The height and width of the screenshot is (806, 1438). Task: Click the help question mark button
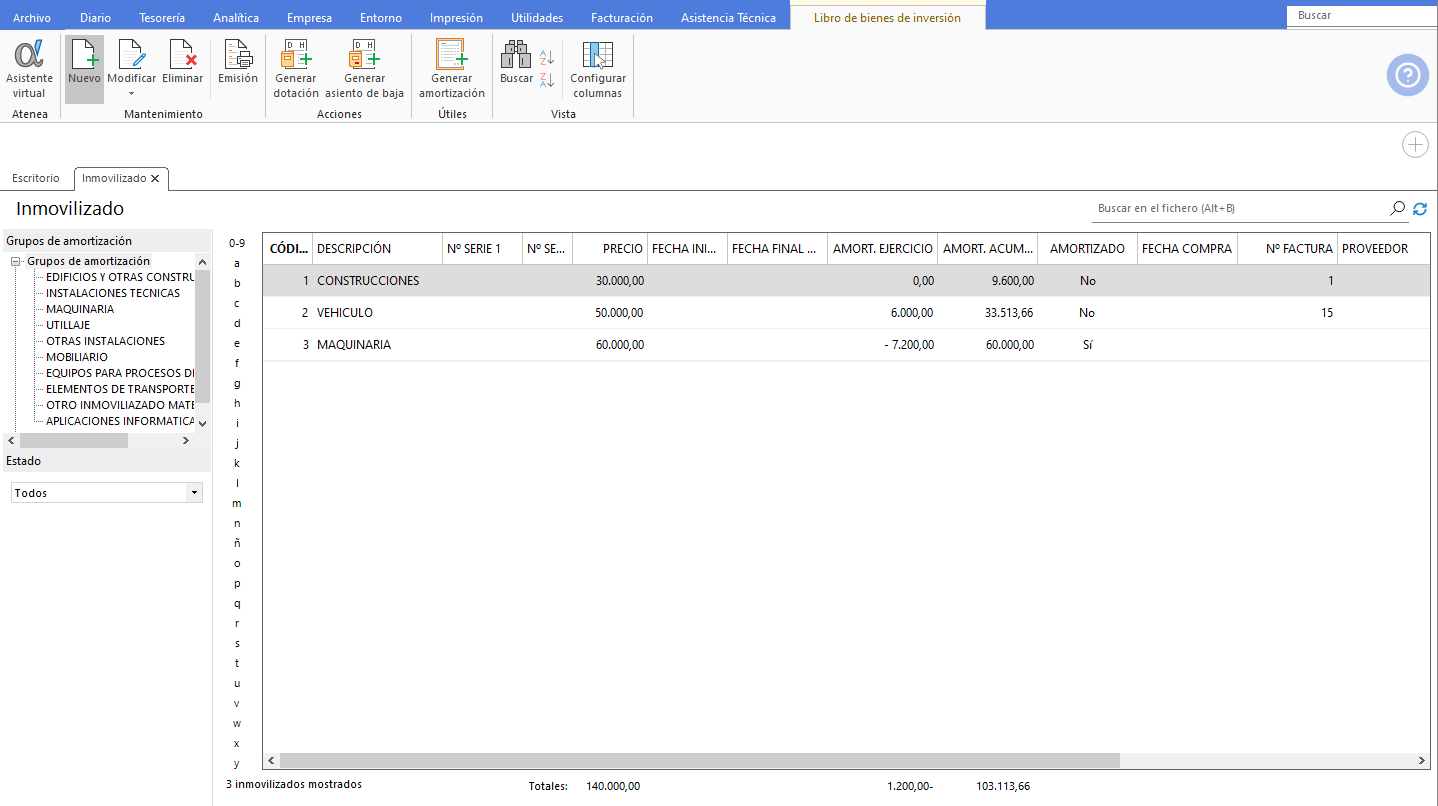[1407, 76]
